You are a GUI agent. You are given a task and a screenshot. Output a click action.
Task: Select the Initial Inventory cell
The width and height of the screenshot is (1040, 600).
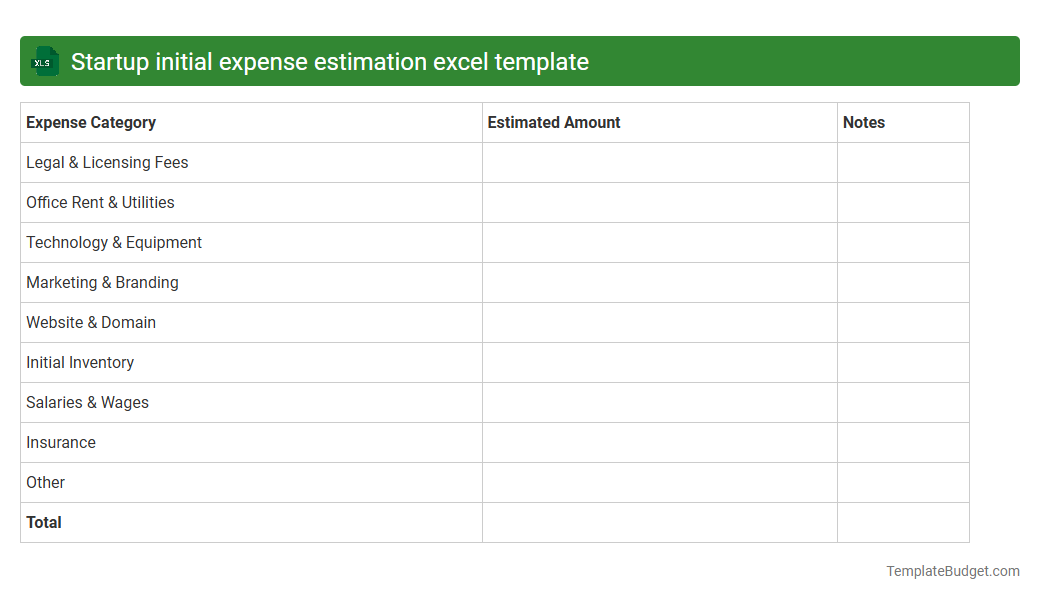click(x=80, y=362)
